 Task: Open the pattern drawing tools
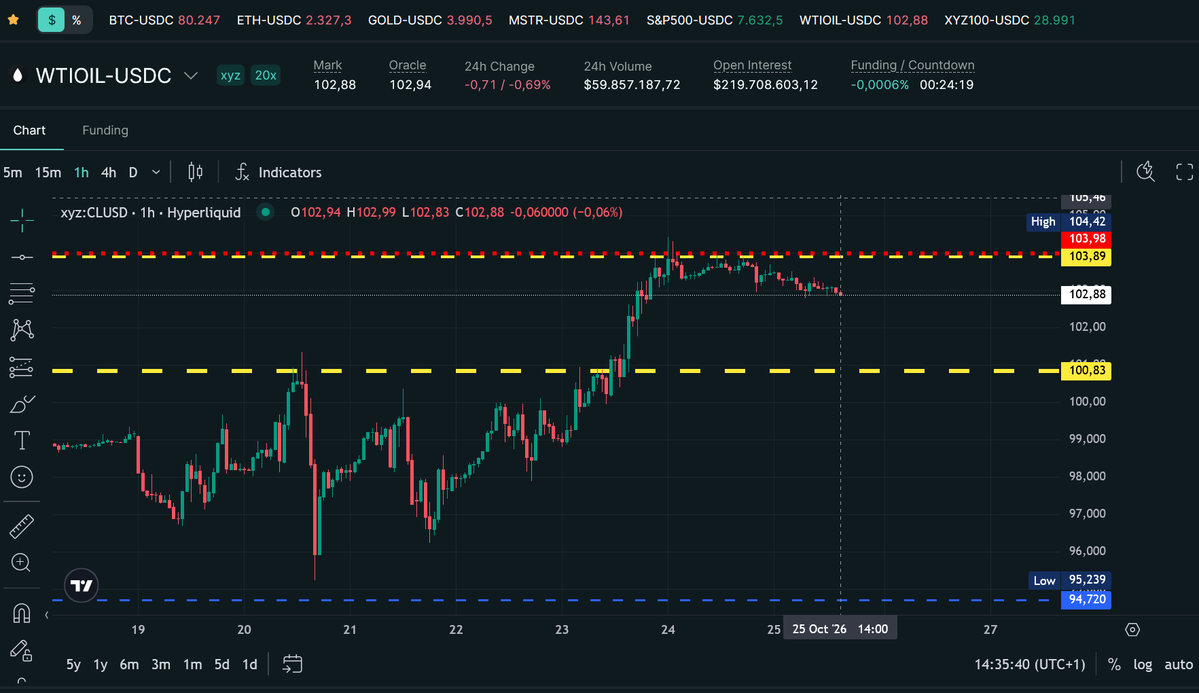point(21,330)
